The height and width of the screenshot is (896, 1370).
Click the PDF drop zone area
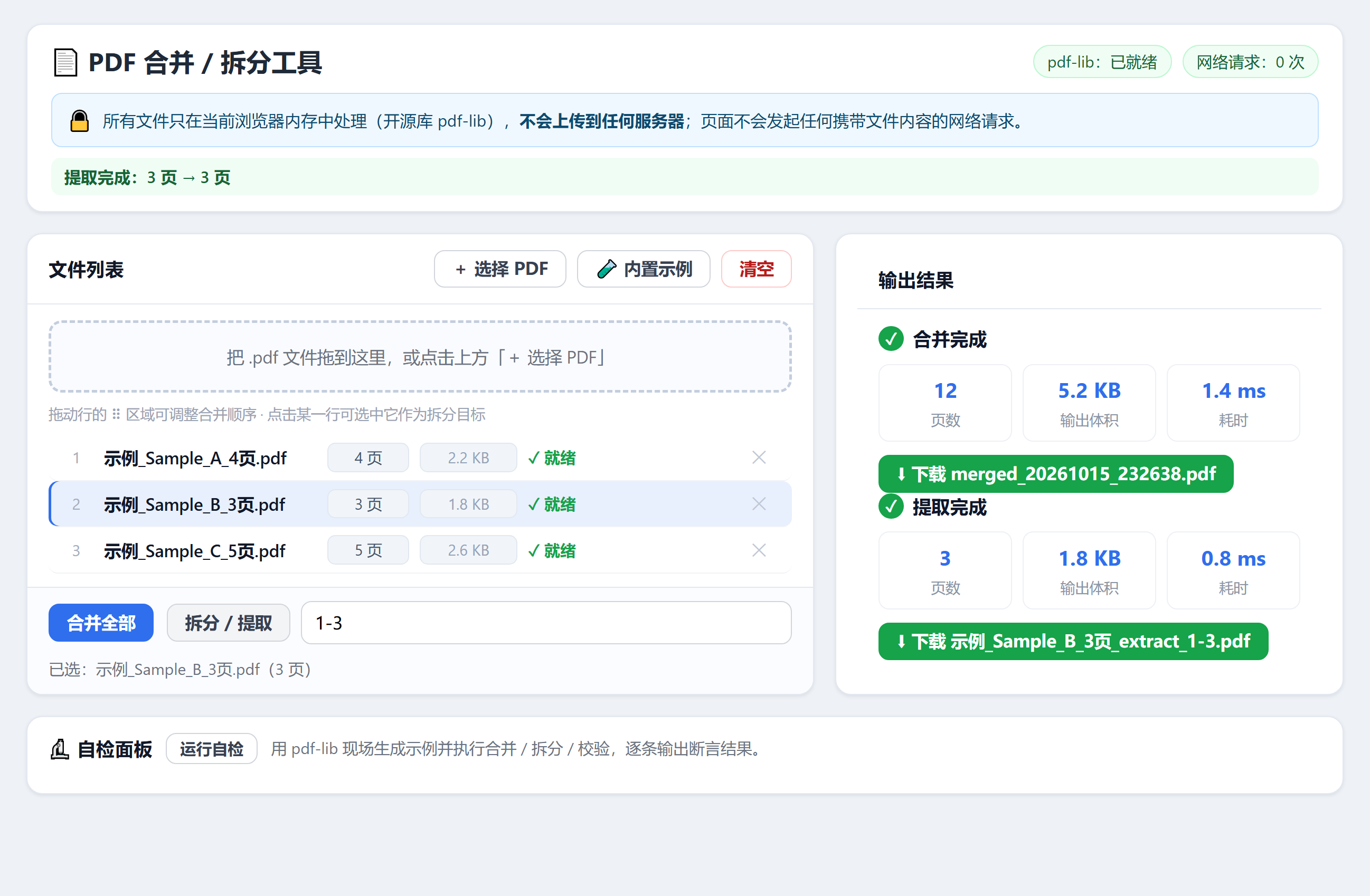420,357
